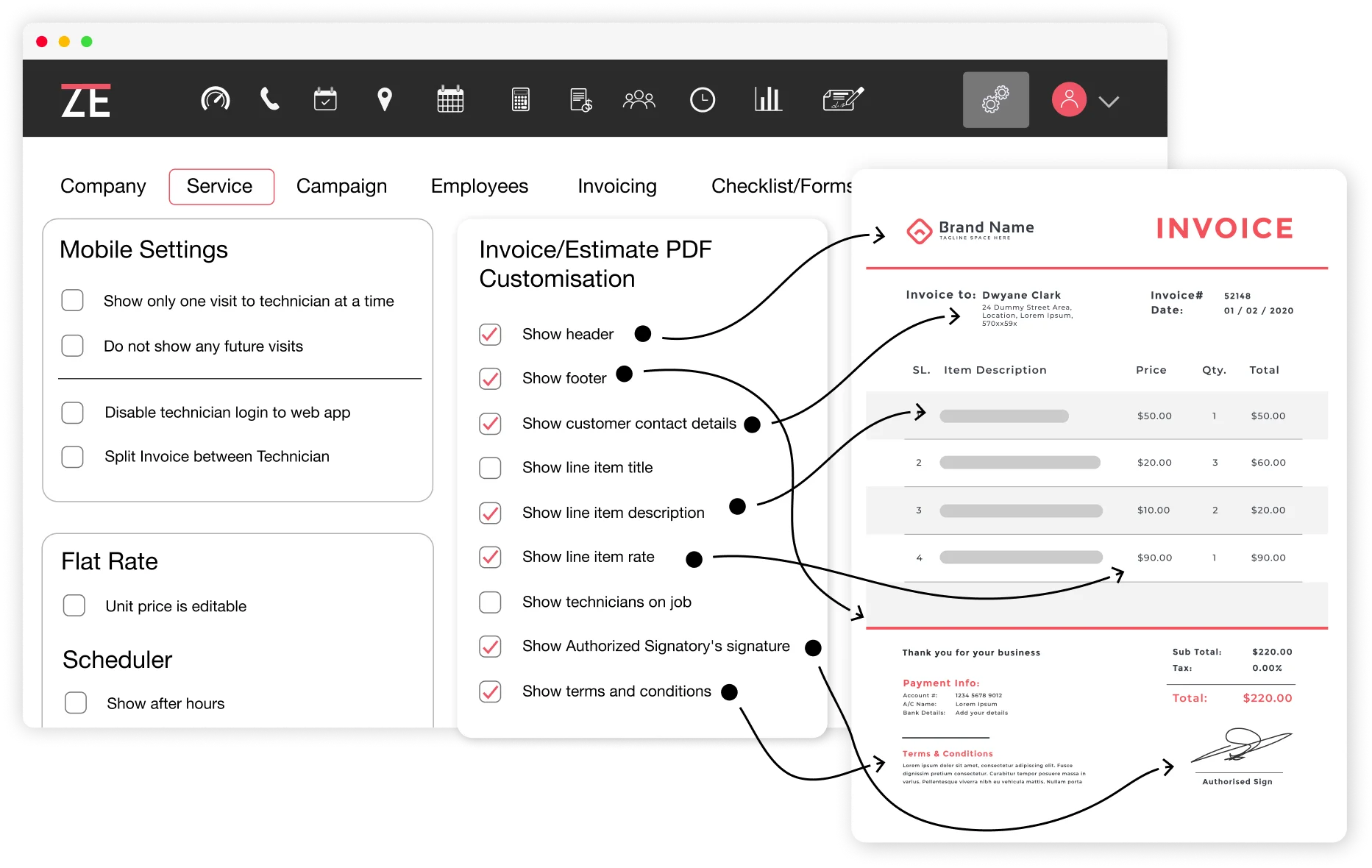1372x868 pixels.
Task: Check Show technicians on job
Action: coord(490,602)
